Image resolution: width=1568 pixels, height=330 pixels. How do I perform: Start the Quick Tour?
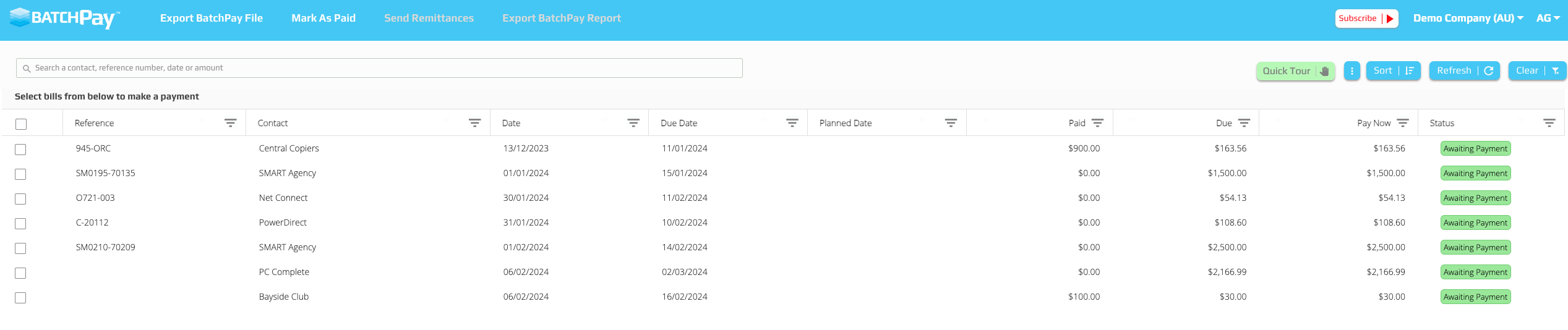click(1295, 71)
